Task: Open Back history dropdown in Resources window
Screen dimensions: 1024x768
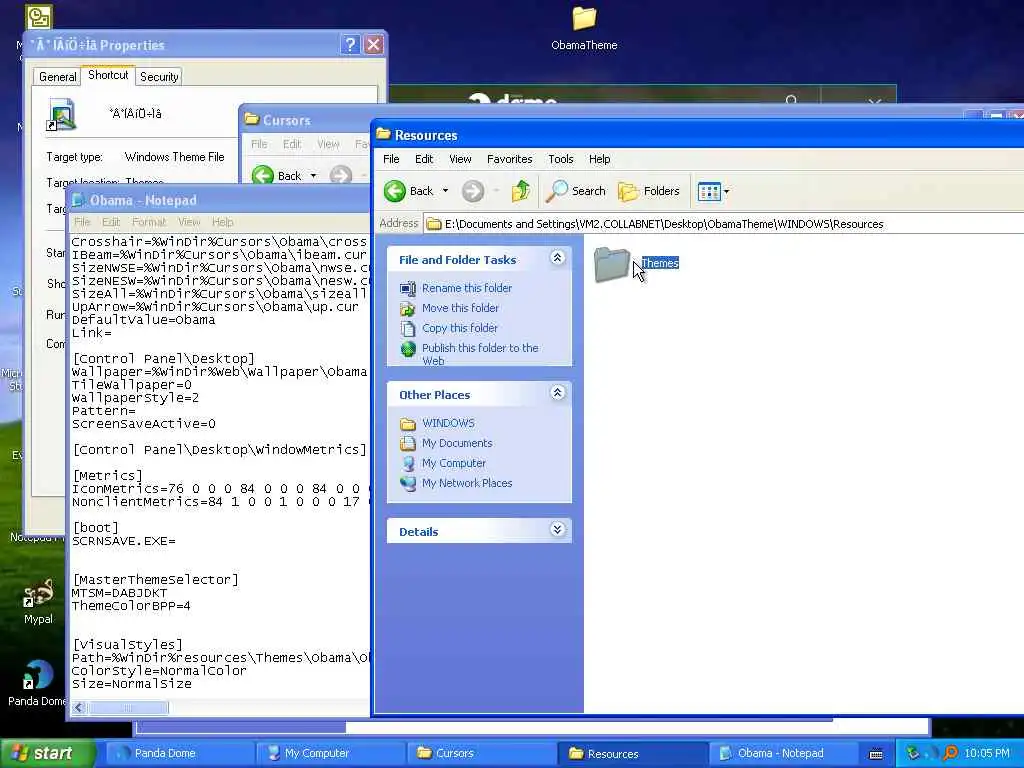Action: (445, 191)
